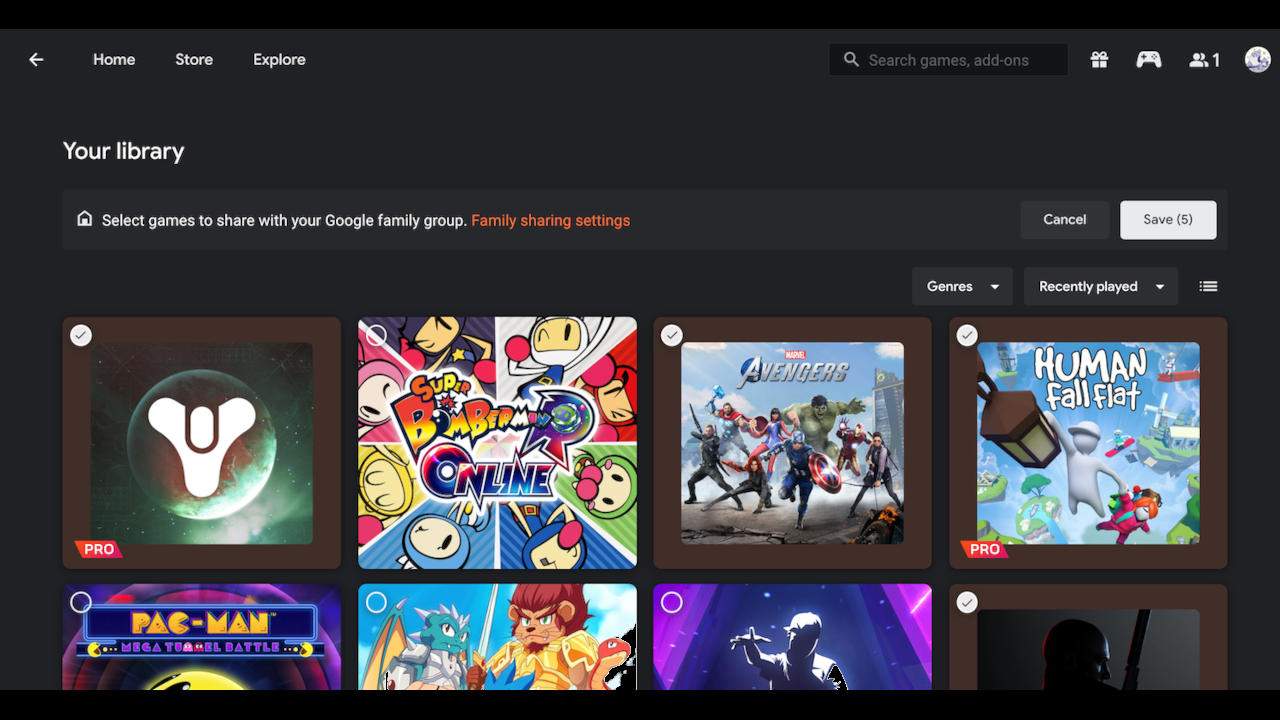Open your profile avatar

pyautogui.click(x=1256, y=59)
